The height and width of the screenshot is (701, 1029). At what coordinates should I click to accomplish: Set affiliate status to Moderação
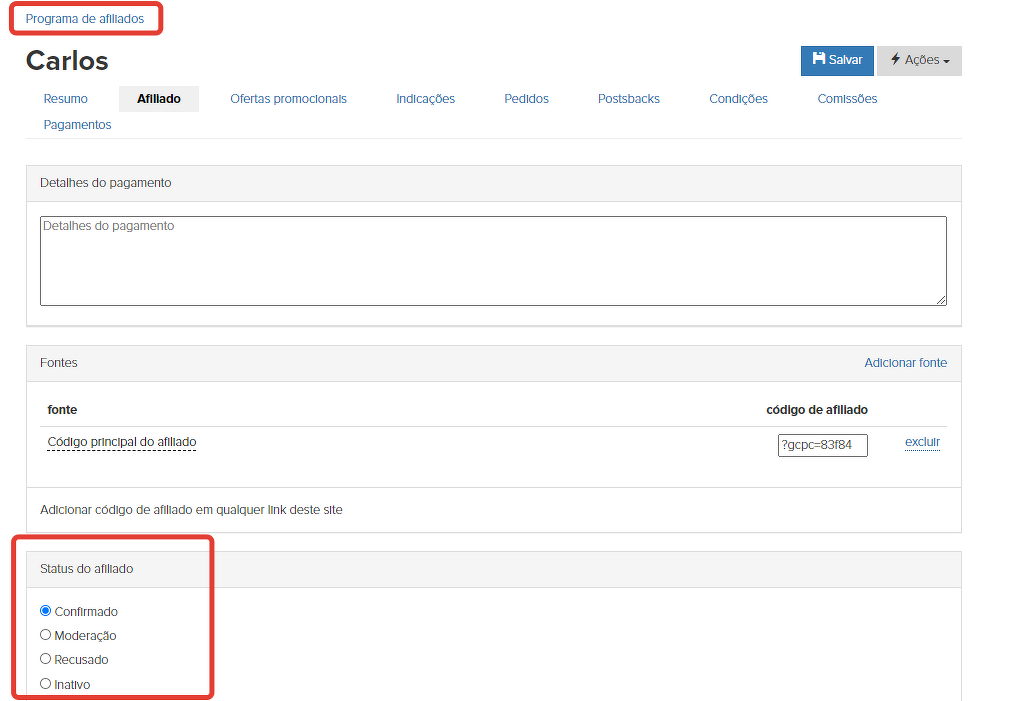[x=46, y=635]
